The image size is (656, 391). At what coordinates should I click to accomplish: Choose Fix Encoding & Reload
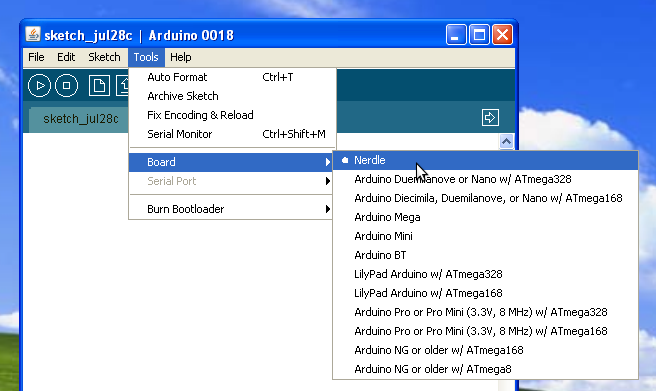coord(233,115)
